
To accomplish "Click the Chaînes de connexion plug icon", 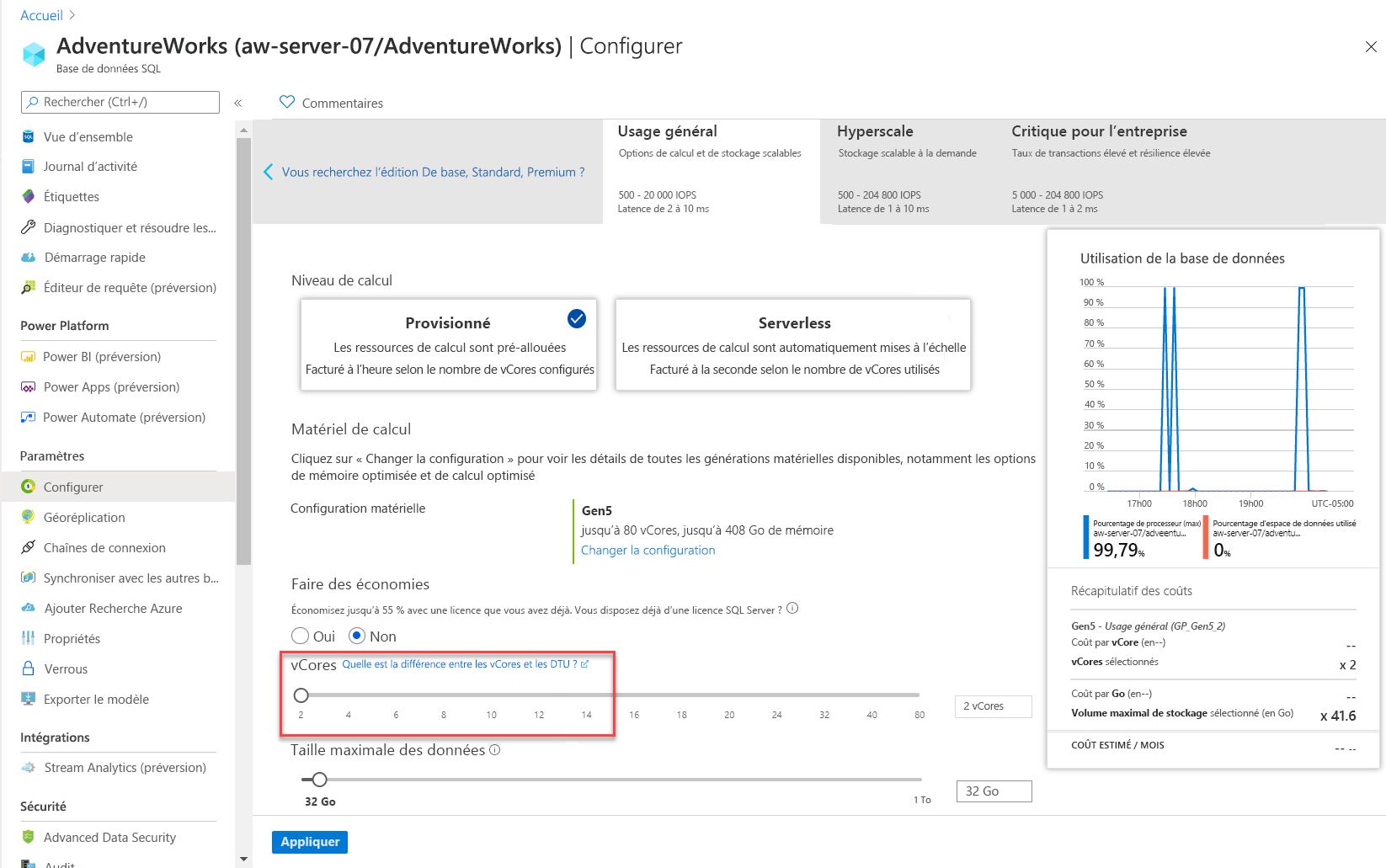I will (28, 547).
